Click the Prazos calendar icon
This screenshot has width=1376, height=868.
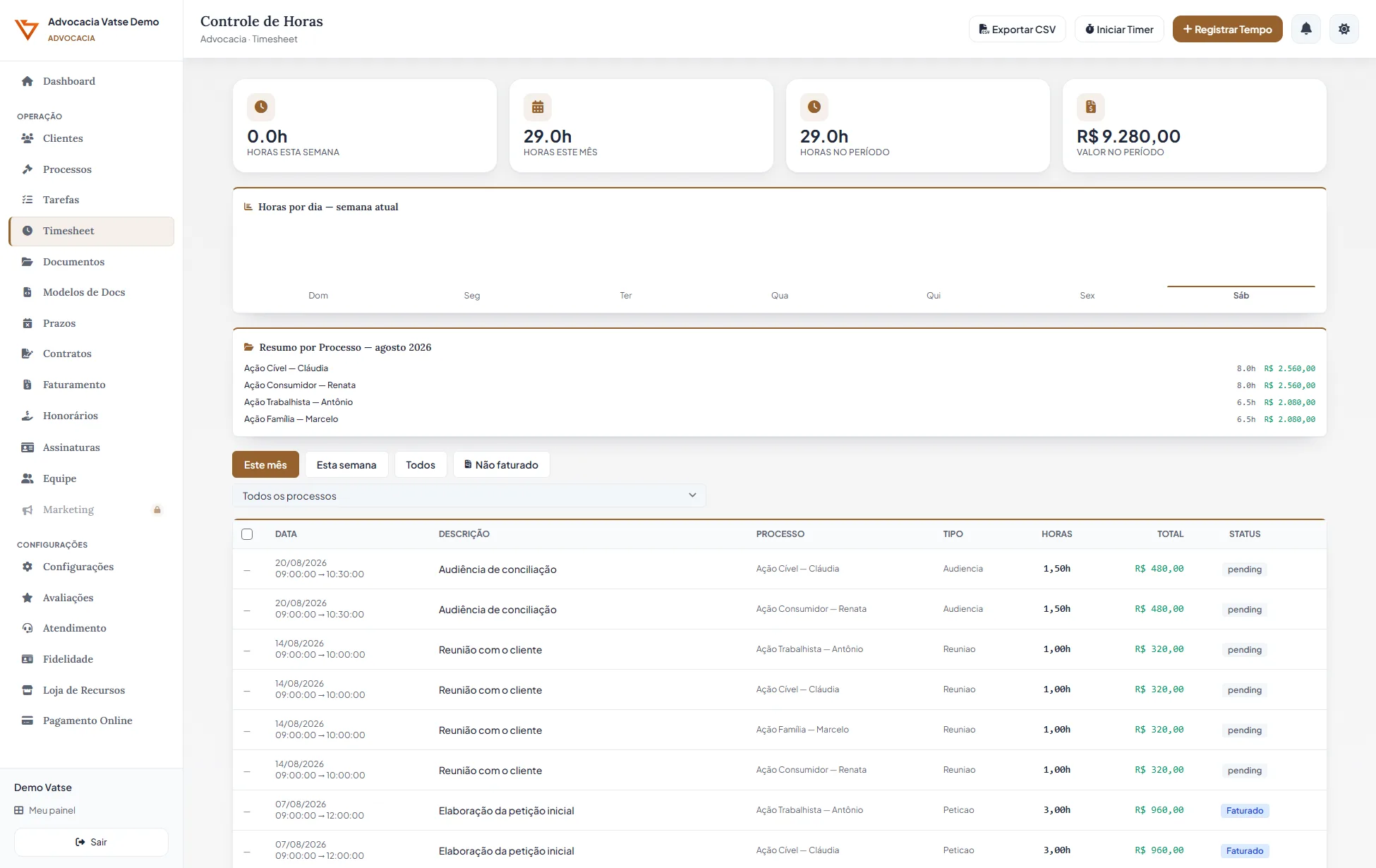[x=28, y=323]
